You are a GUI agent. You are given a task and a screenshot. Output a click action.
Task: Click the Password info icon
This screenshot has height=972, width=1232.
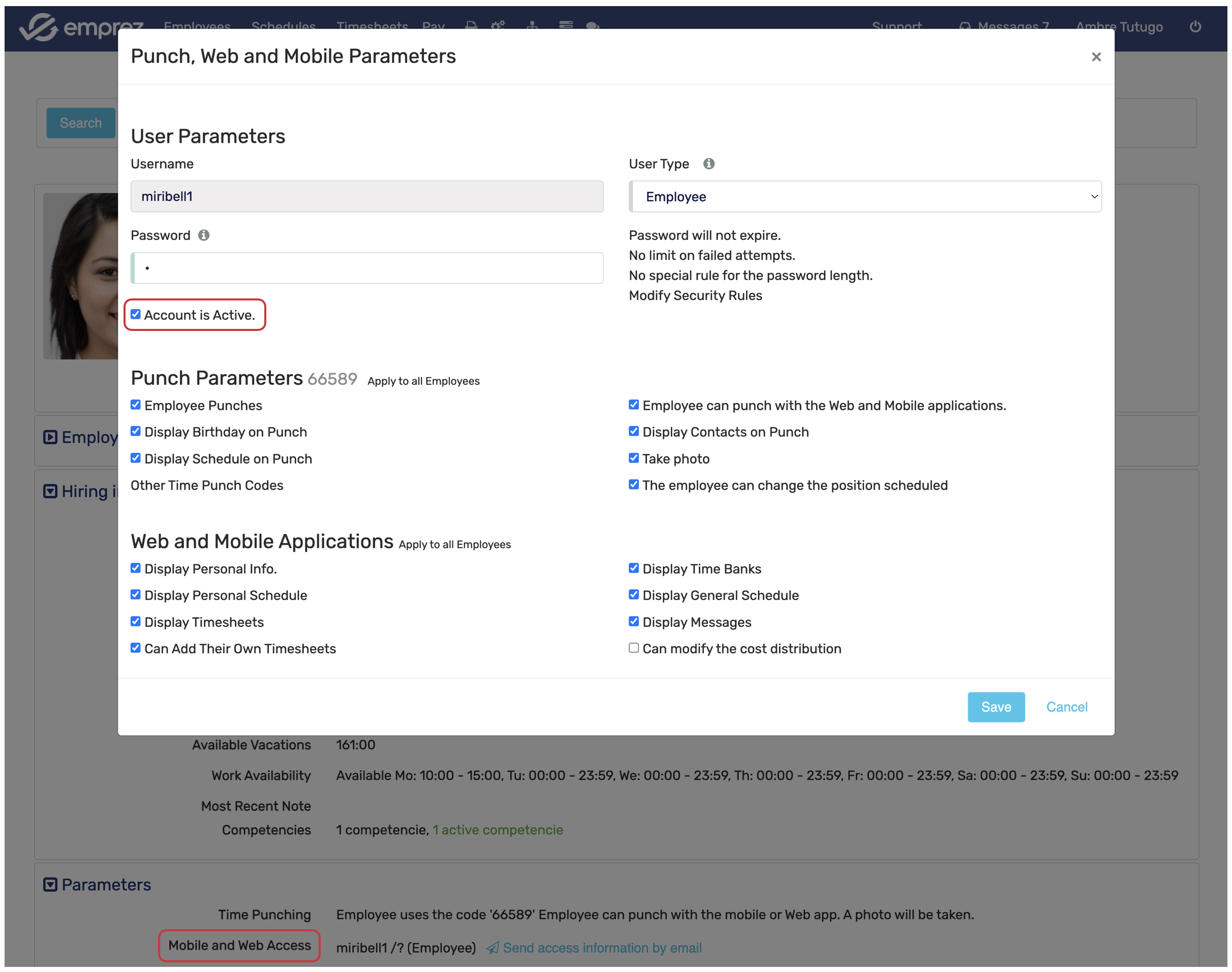(x=204, y=235)
